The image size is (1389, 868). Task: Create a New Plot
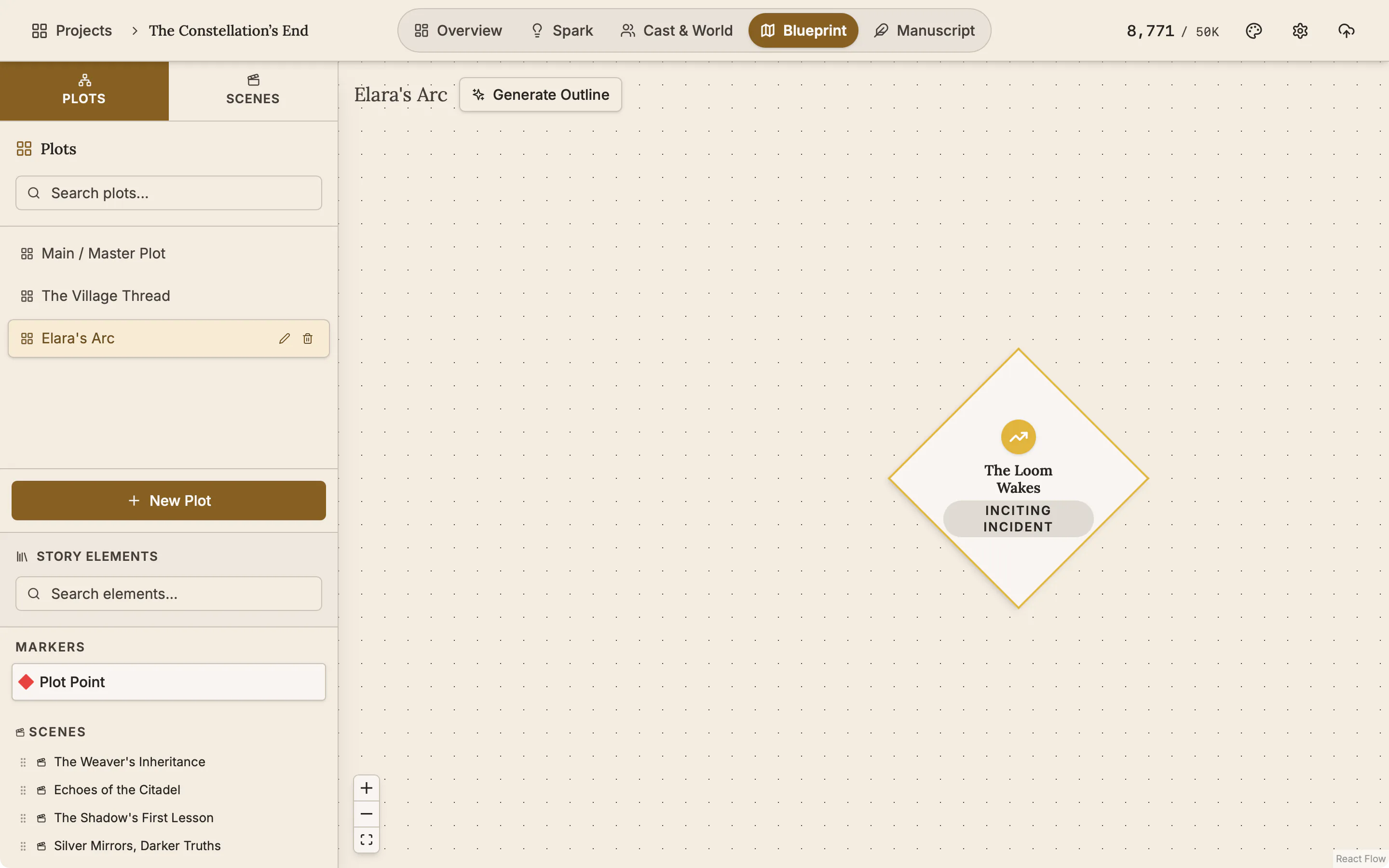click(x=169, y=501)
